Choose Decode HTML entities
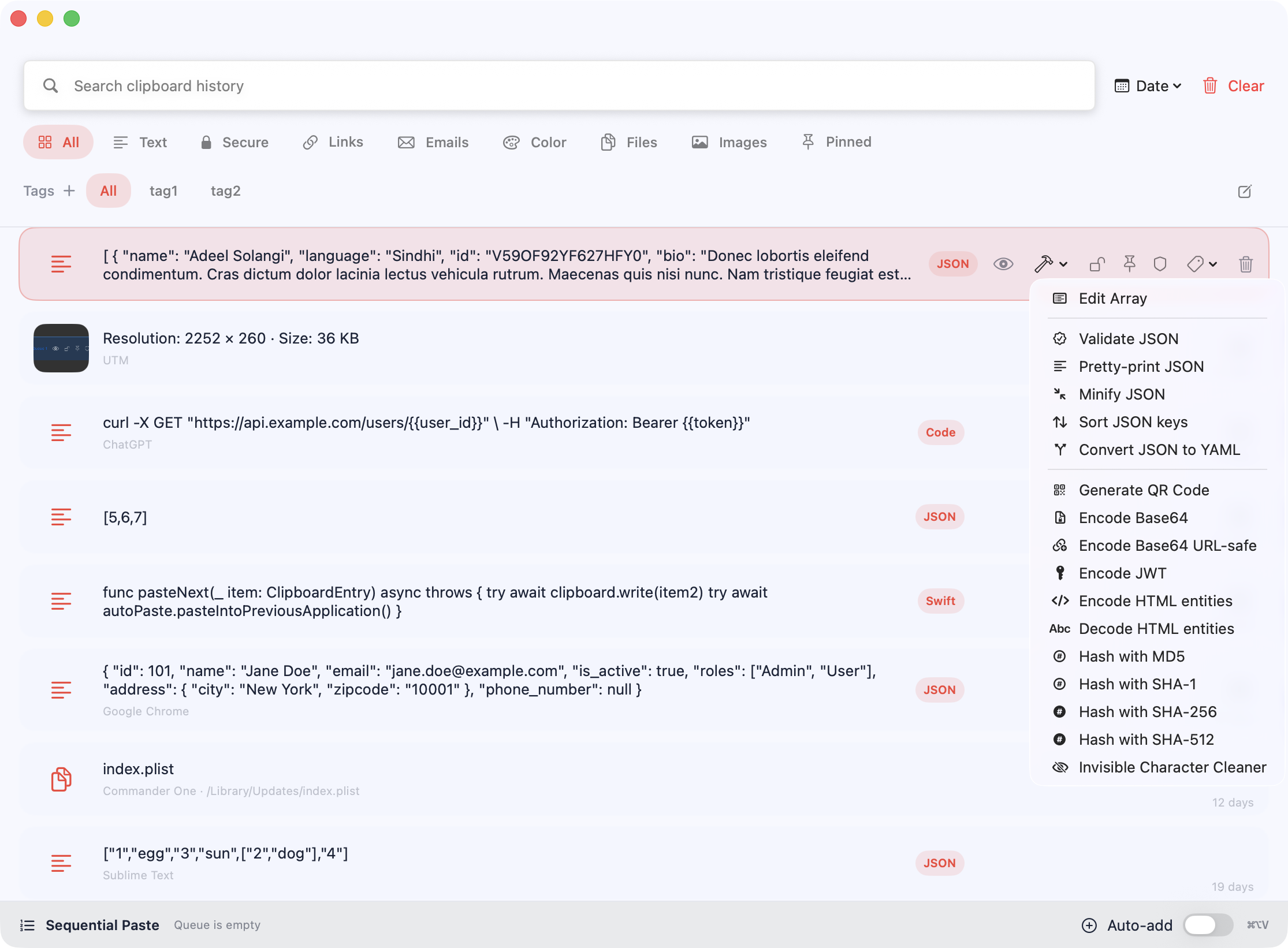1288x948 pixels. click(x=1156, y=629)
